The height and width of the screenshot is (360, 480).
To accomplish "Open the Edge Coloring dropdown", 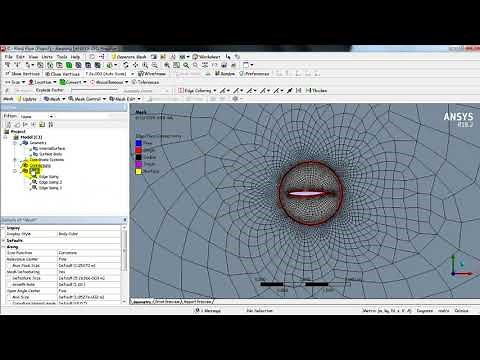I will [x=197, y=90].
